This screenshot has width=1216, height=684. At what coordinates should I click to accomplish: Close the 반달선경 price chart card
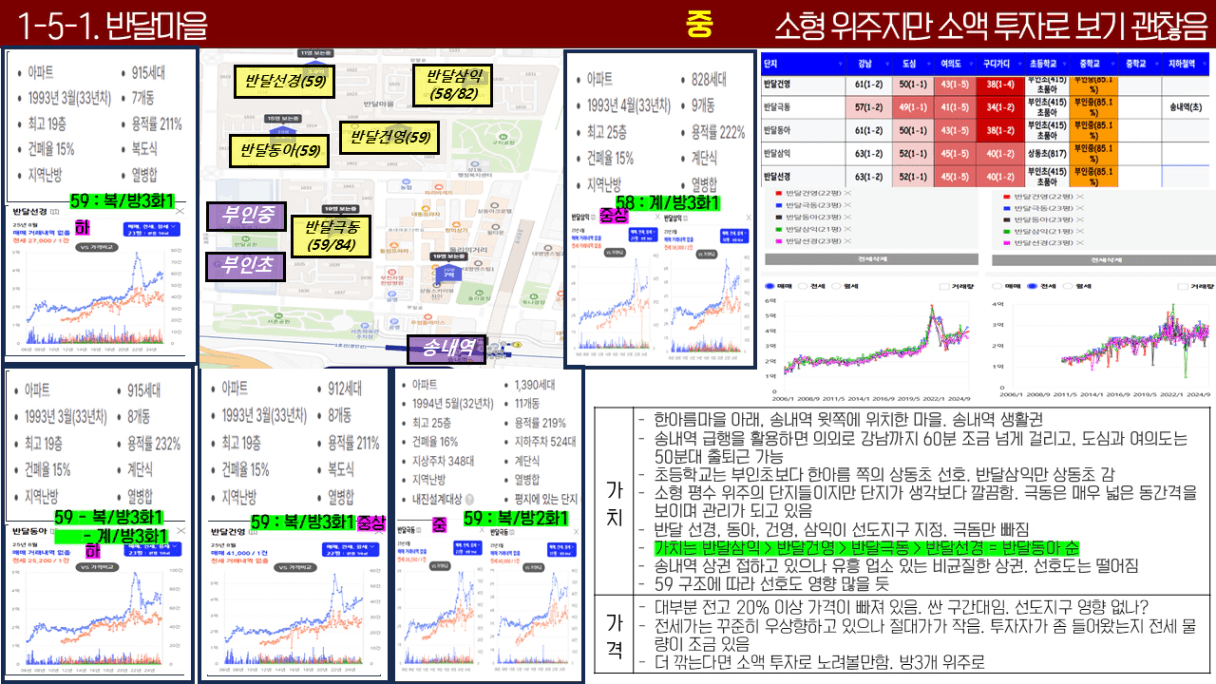179,212
